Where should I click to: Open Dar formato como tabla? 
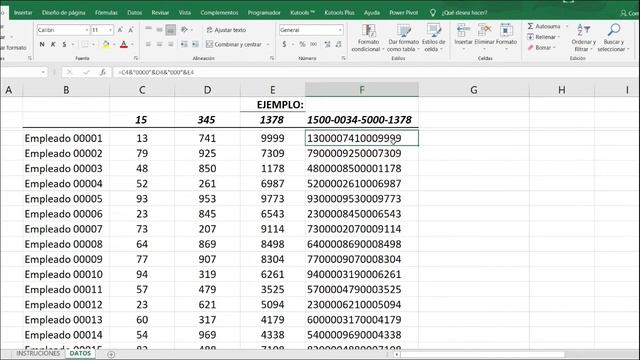403,38
